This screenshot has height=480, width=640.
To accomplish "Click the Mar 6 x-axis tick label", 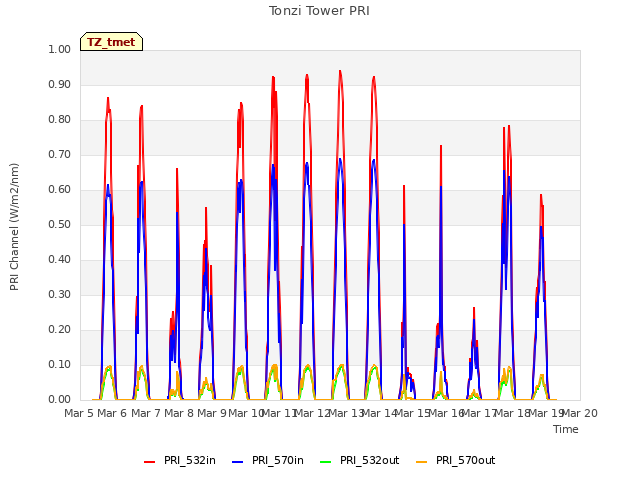I will (x=112, y=413).
